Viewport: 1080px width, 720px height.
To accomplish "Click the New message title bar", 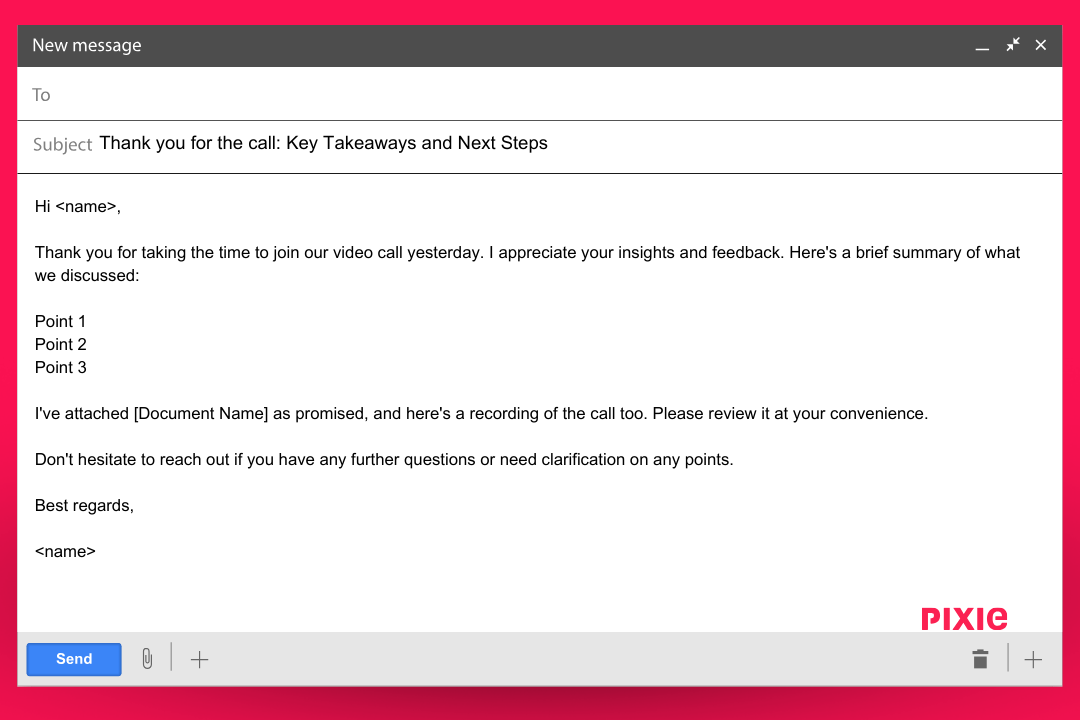I will coord(400,45).
